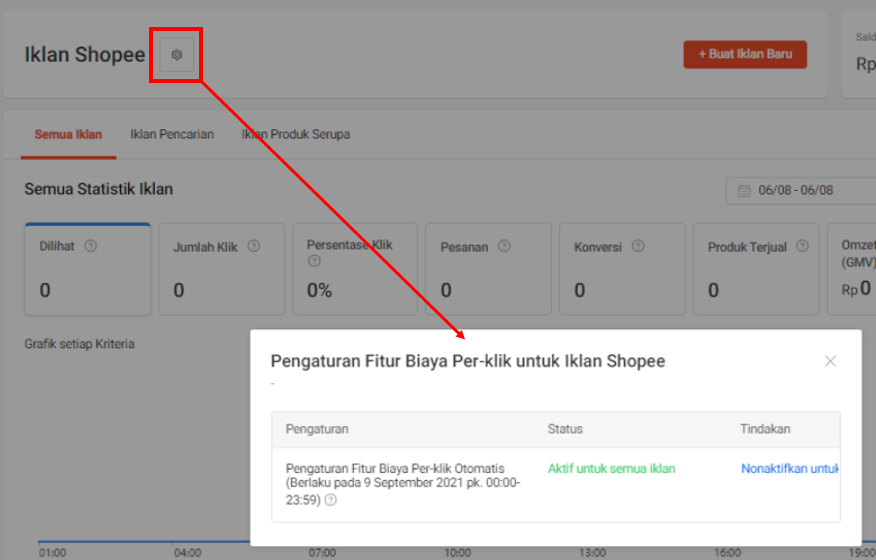Screen dimensions: 876x560
Task: Click the Nonaktifkan link in Tindakan column
Action: coord(789,468)
